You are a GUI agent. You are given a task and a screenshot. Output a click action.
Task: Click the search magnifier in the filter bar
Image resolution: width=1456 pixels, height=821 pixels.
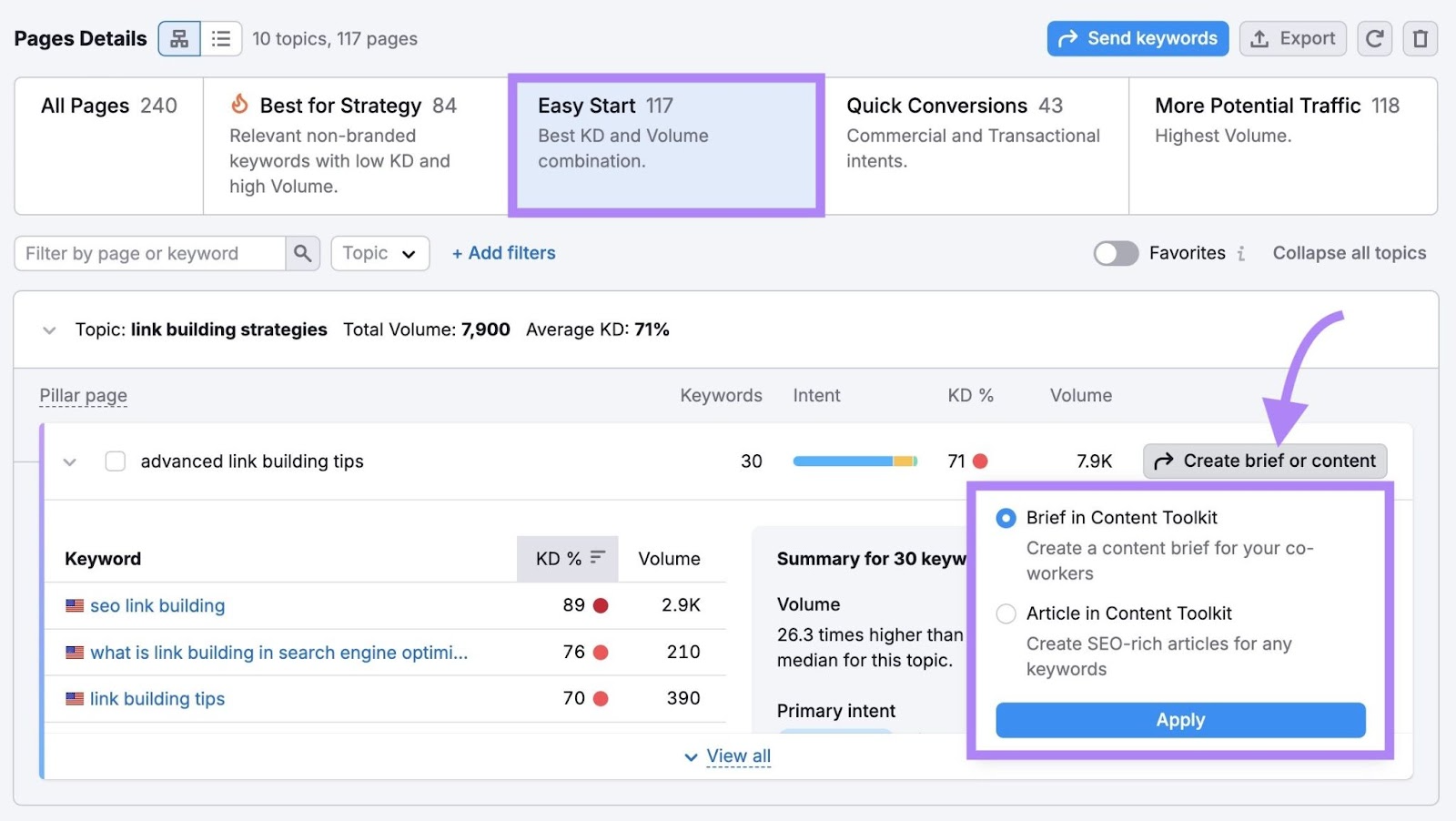[x=301, y=253]
